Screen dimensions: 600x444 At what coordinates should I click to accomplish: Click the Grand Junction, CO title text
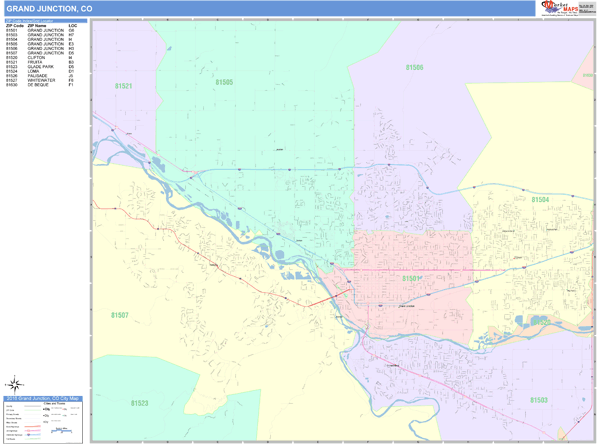pos(49,8)
